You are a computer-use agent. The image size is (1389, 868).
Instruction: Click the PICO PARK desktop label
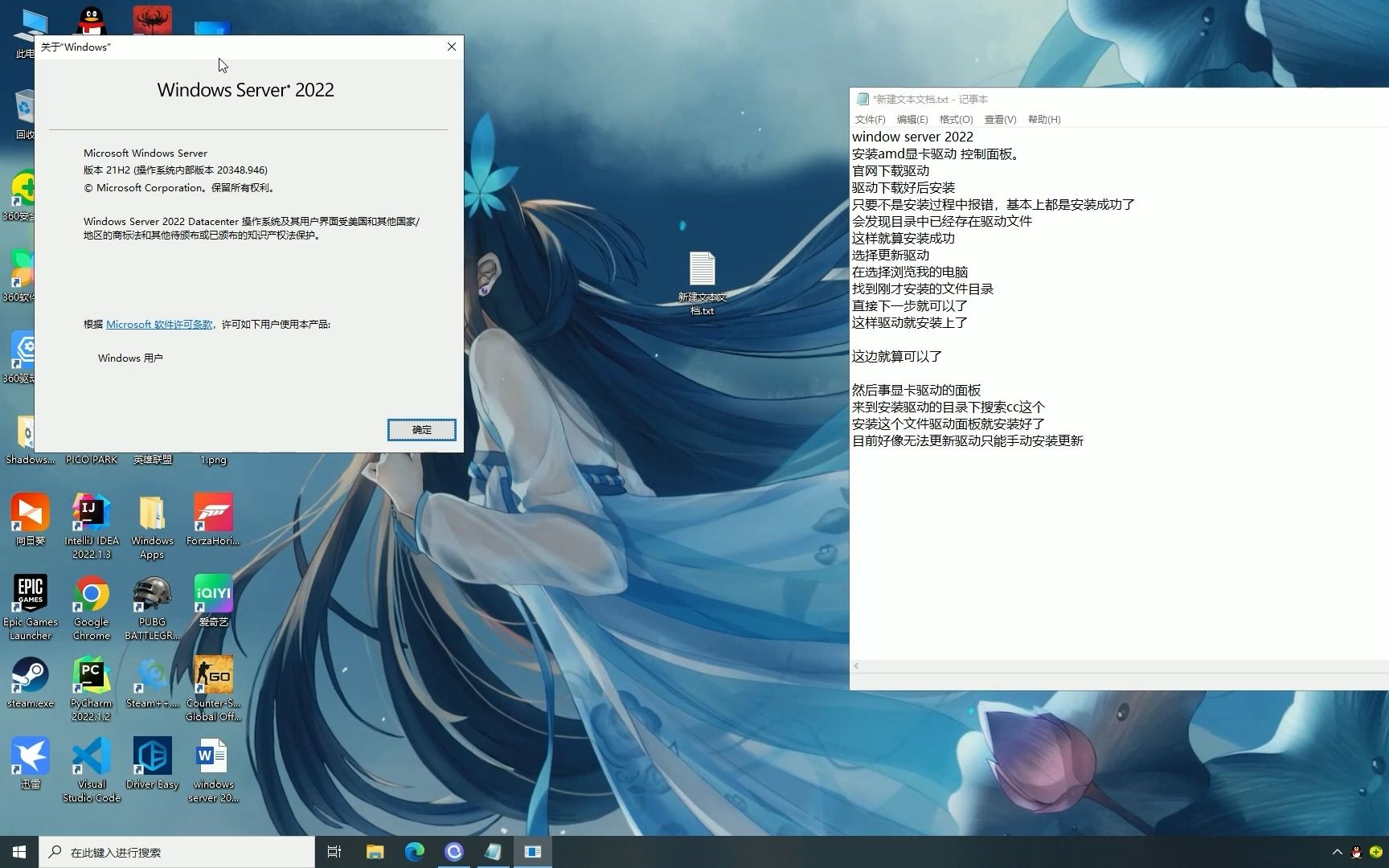pyautogui.click(x=92, y=460)
